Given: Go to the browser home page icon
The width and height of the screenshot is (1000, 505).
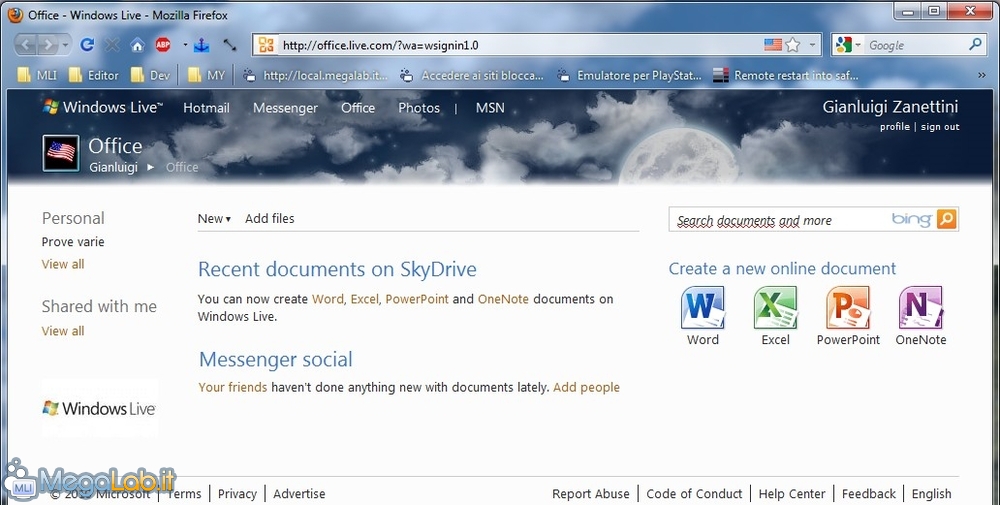Looking at the screenshot, I should [x=137, y=45].
